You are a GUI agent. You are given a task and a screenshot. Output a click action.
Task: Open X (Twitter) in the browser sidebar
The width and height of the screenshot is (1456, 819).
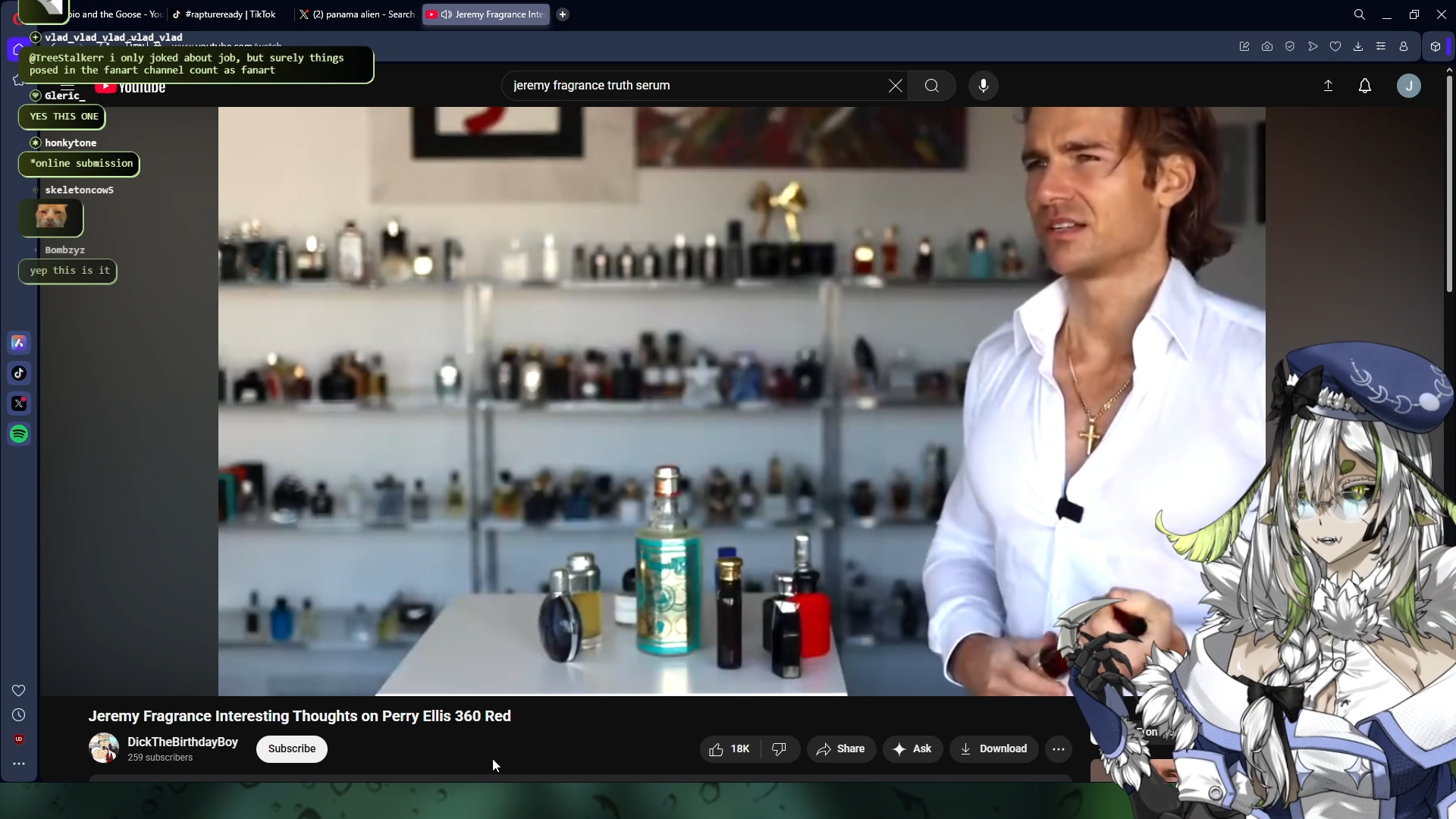tap(19, 403)
